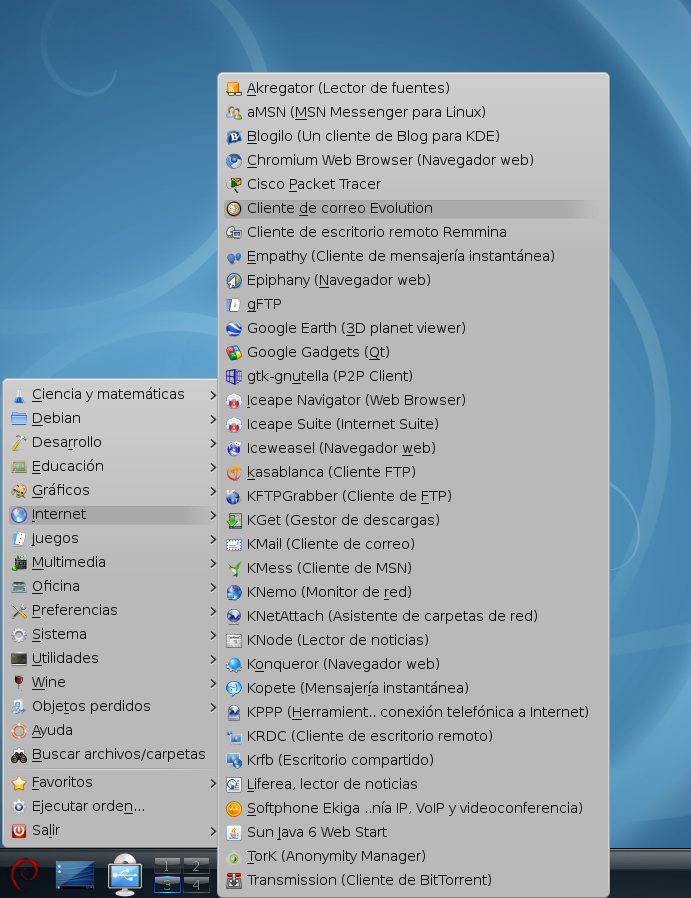Click the Chromium Web Browser icon
This screenshot has height=898, width=691.
[234, 160]
